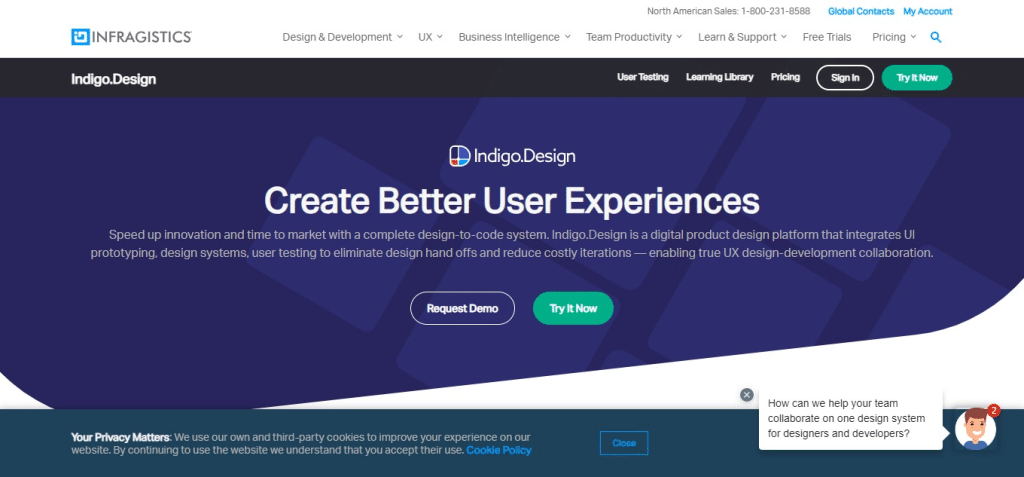Click the 'Create Better User Experiences' heading
Viewport: 1024px width, 477px height.
point(512,201)
